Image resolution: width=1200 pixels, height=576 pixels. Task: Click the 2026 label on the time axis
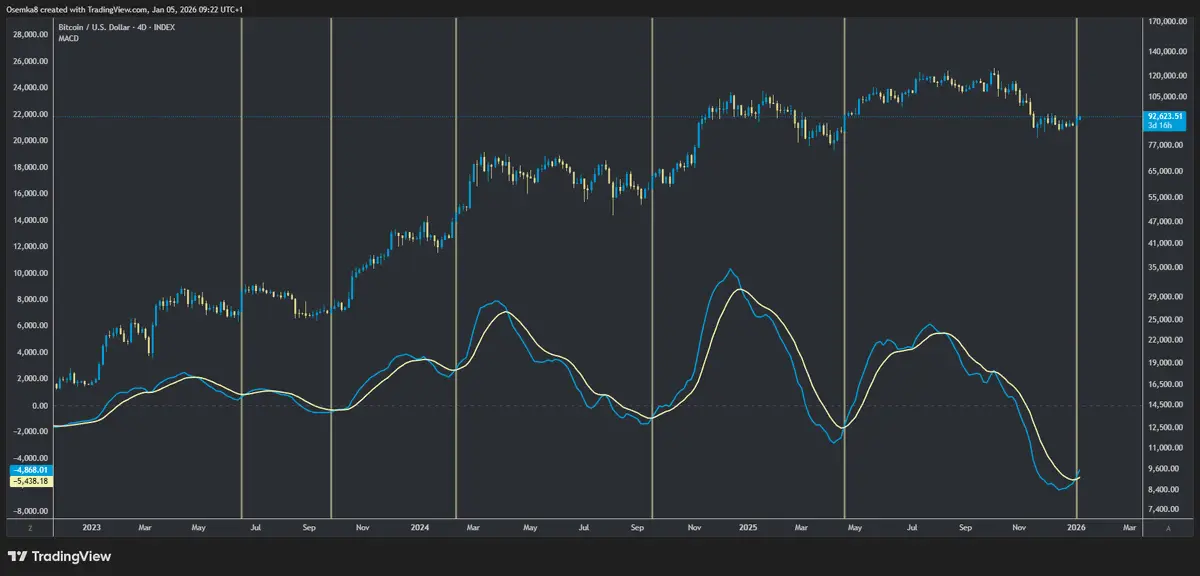pyautogui.click(x=1076, y=526)
